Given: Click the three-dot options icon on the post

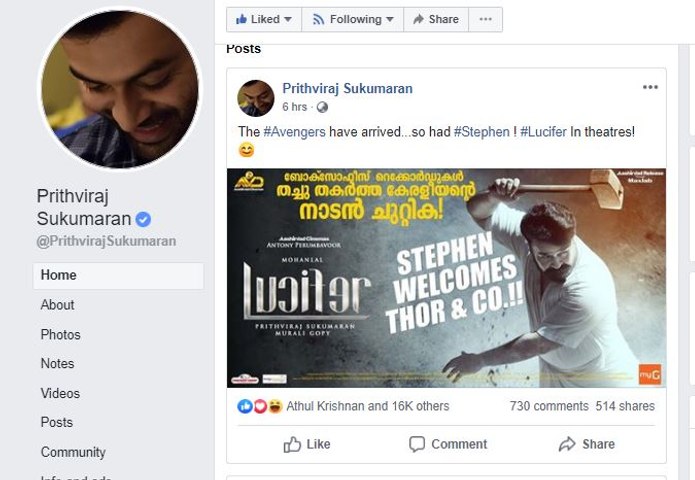Looking at the screenshot, I should [x=650, y=87].
